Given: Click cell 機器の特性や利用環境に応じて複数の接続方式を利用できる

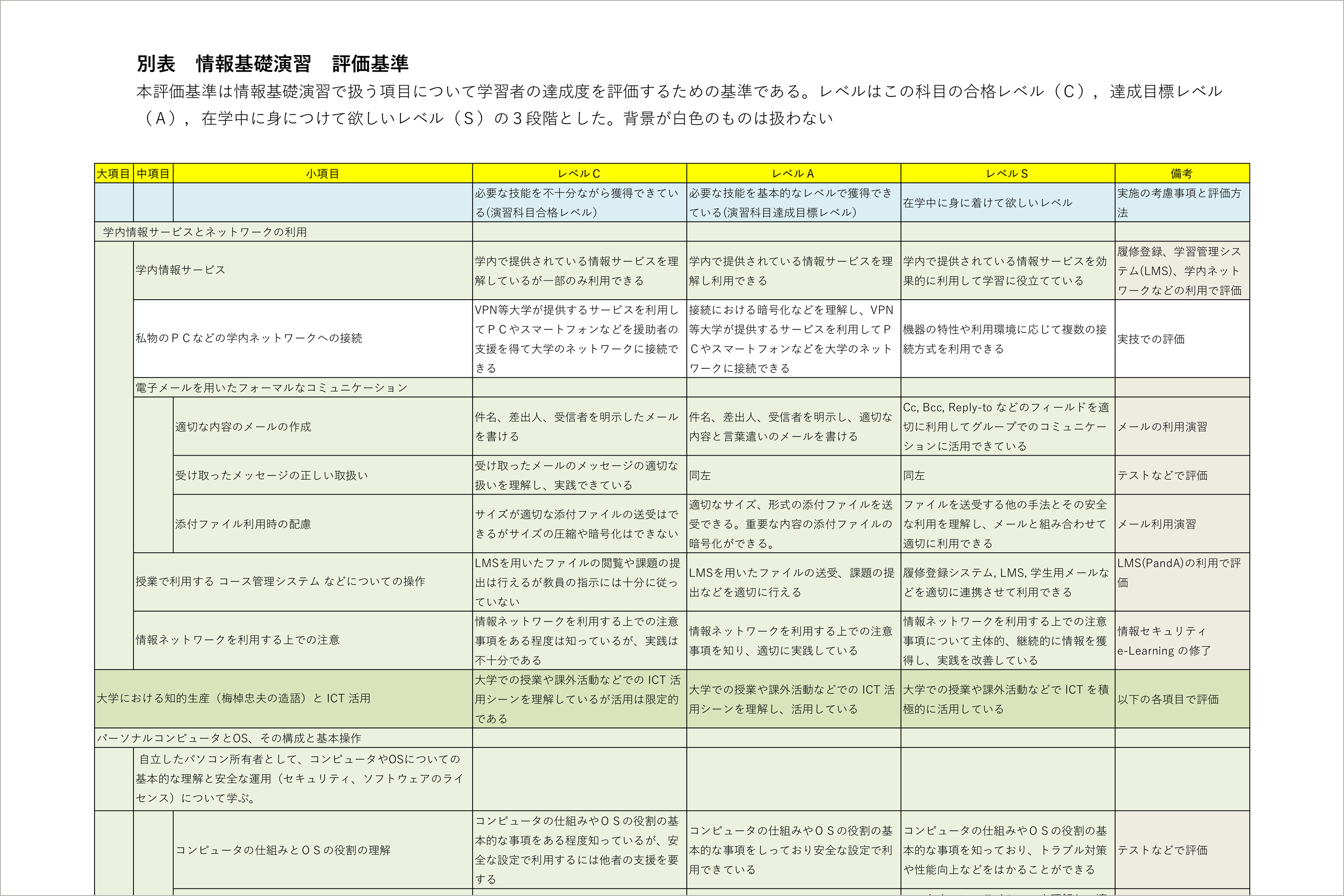Looking at the screenshot, I should 1008,338.
